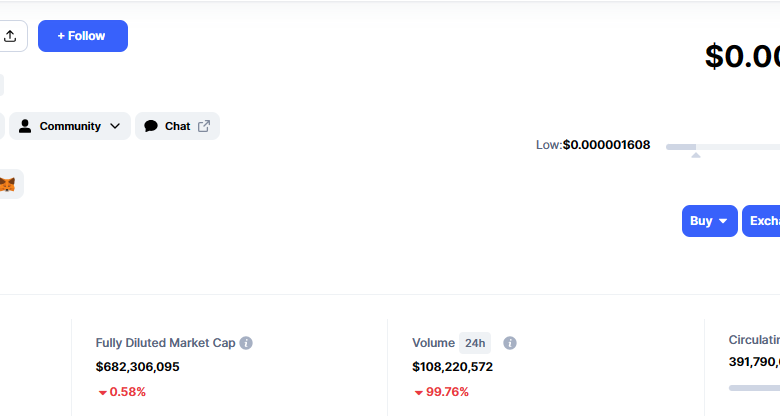Select the 24h volume badge
Screen dimensions: 780x416
[x=475, y=343]
